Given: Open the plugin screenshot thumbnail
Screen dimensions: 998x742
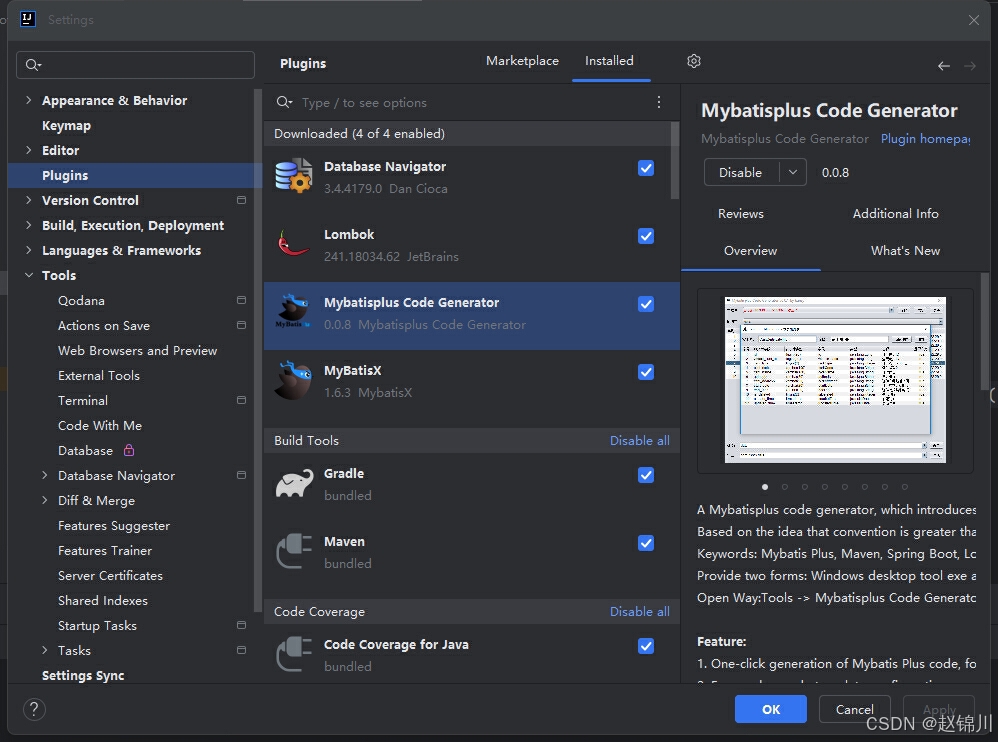Looking at the screenshot, I should pos(835,380).
